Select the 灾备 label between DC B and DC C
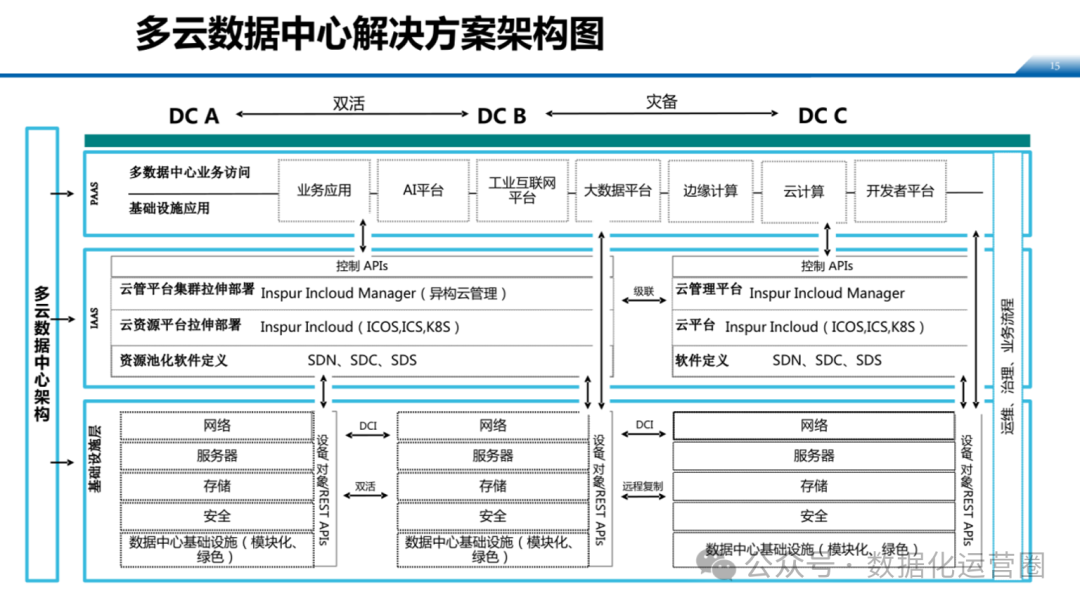 click(661, 102)
